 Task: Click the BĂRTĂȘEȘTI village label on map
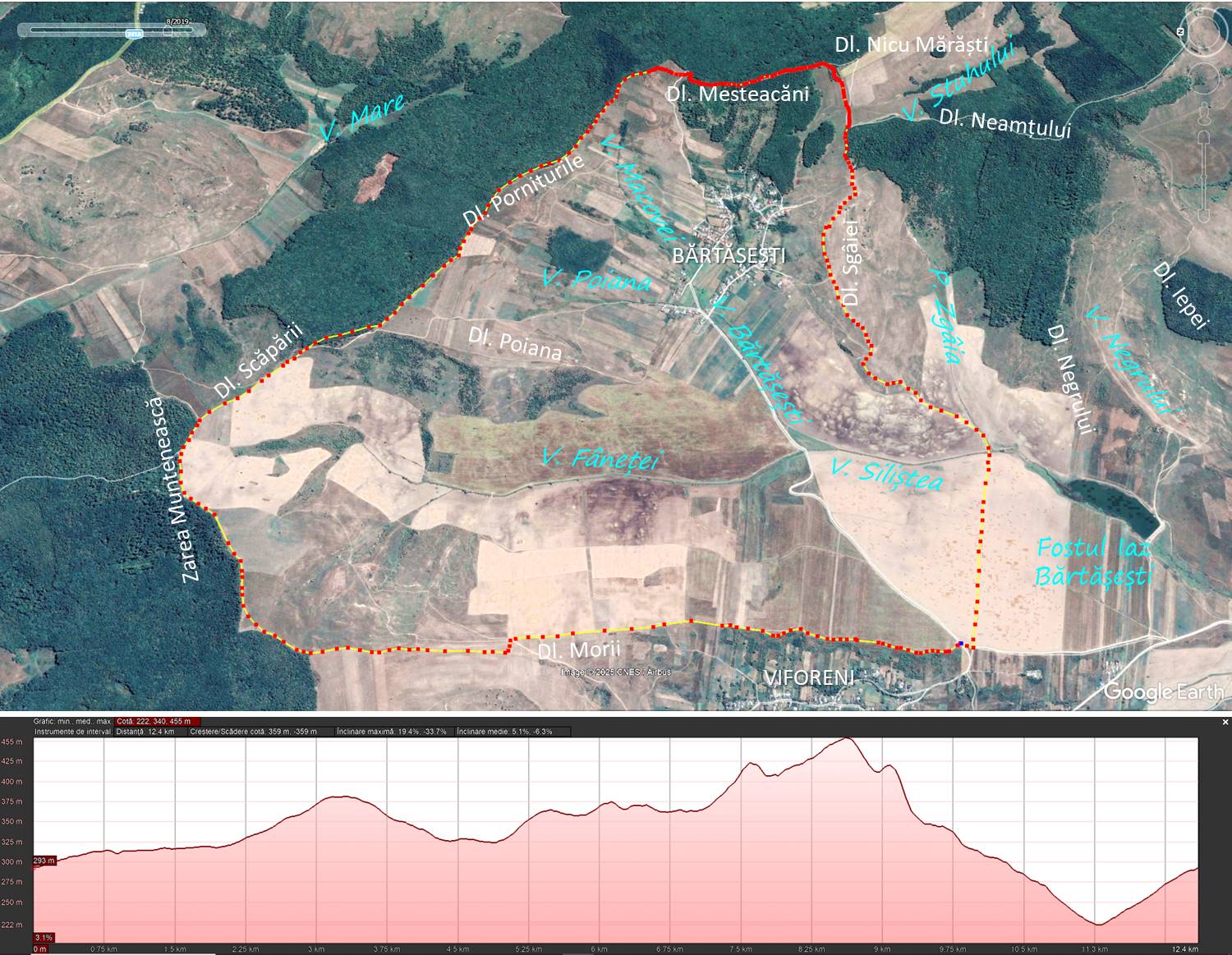pos(729,255)
